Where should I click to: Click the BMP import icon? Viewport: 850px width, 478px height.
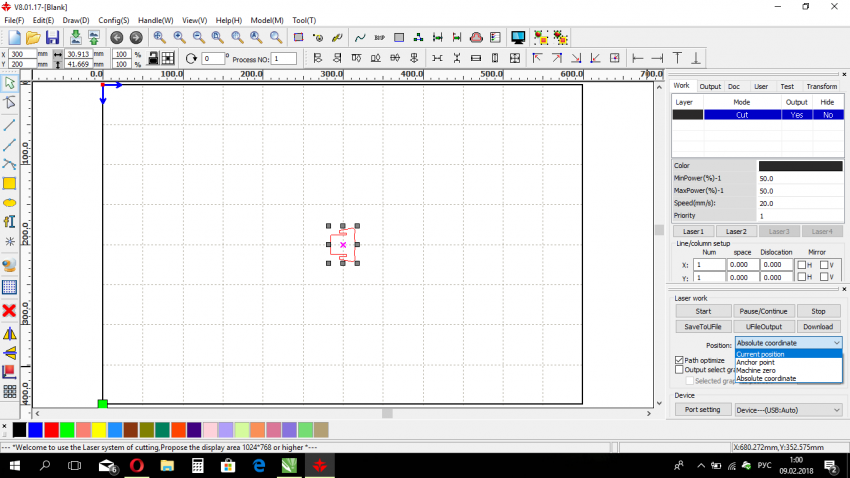tap(379, 37)
